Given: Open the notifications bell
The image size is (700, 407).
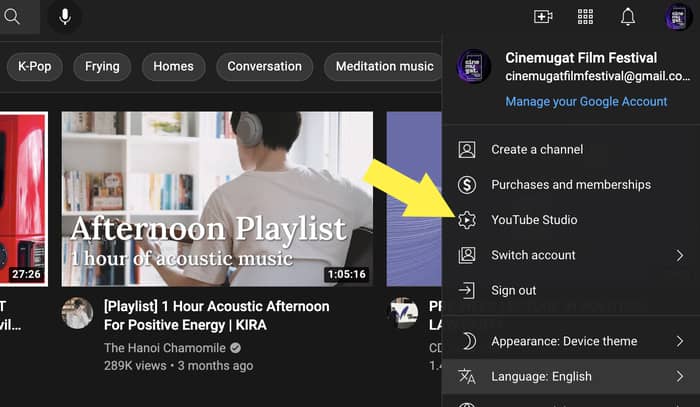Looking at the screenshot, I should (x=628, y=17).
